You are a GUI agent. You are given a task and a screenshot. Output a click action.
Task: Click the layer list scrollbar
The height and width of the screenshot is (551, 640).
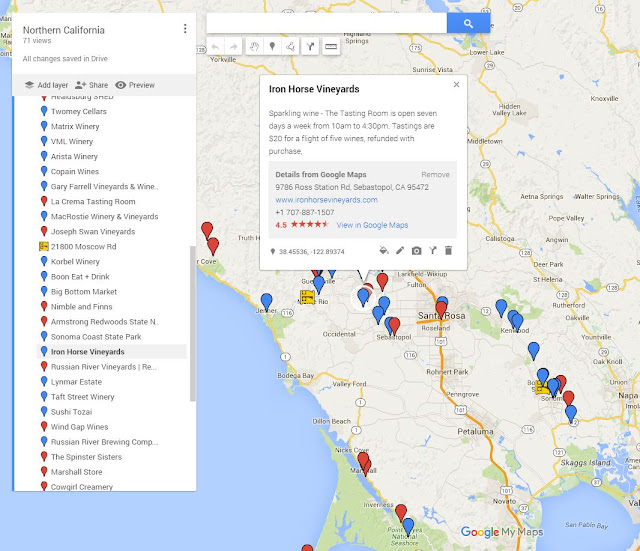tap(193, 323)
